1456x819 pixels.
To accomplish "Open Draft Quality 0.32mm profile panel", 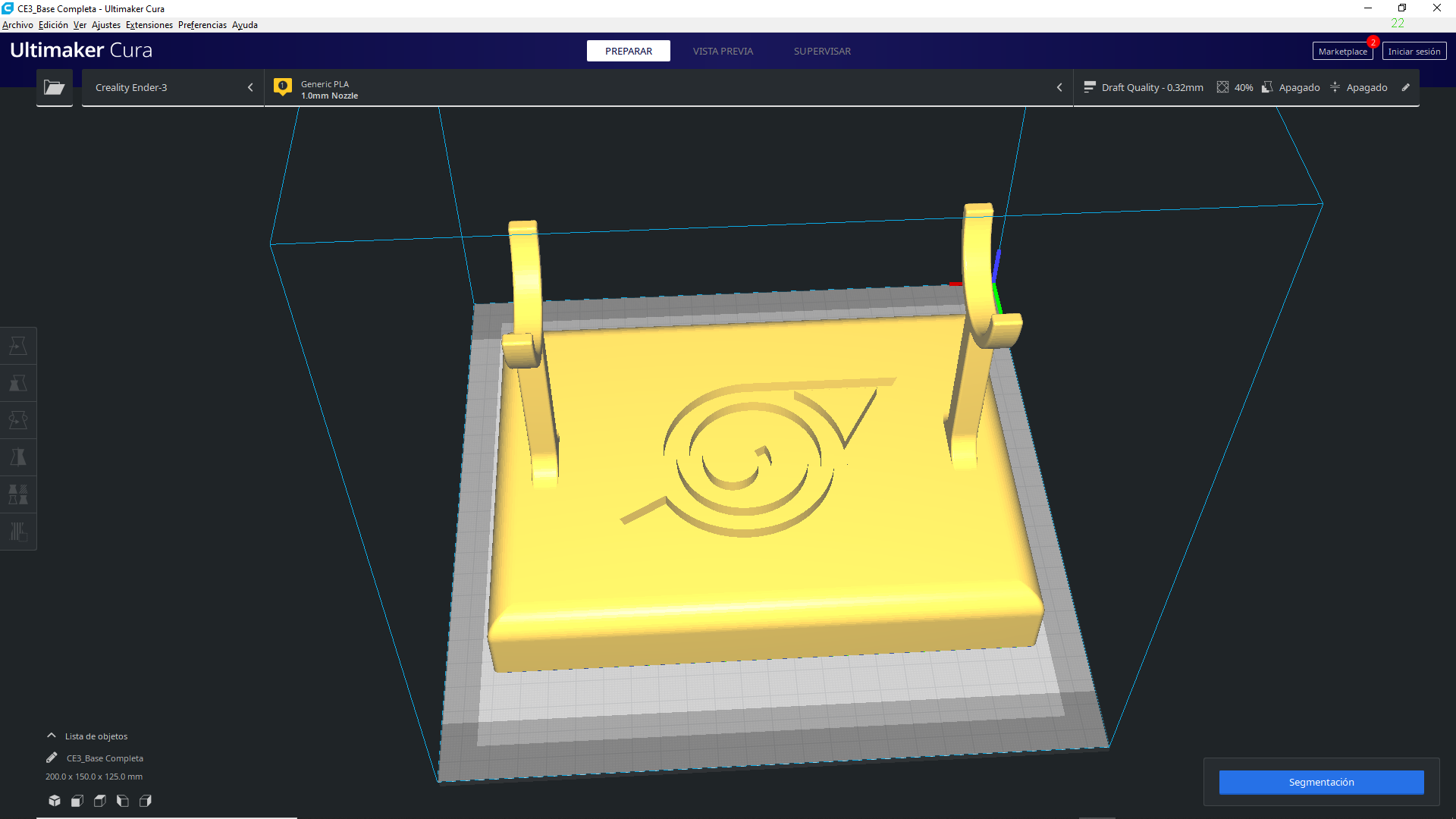I will 1145,87.
